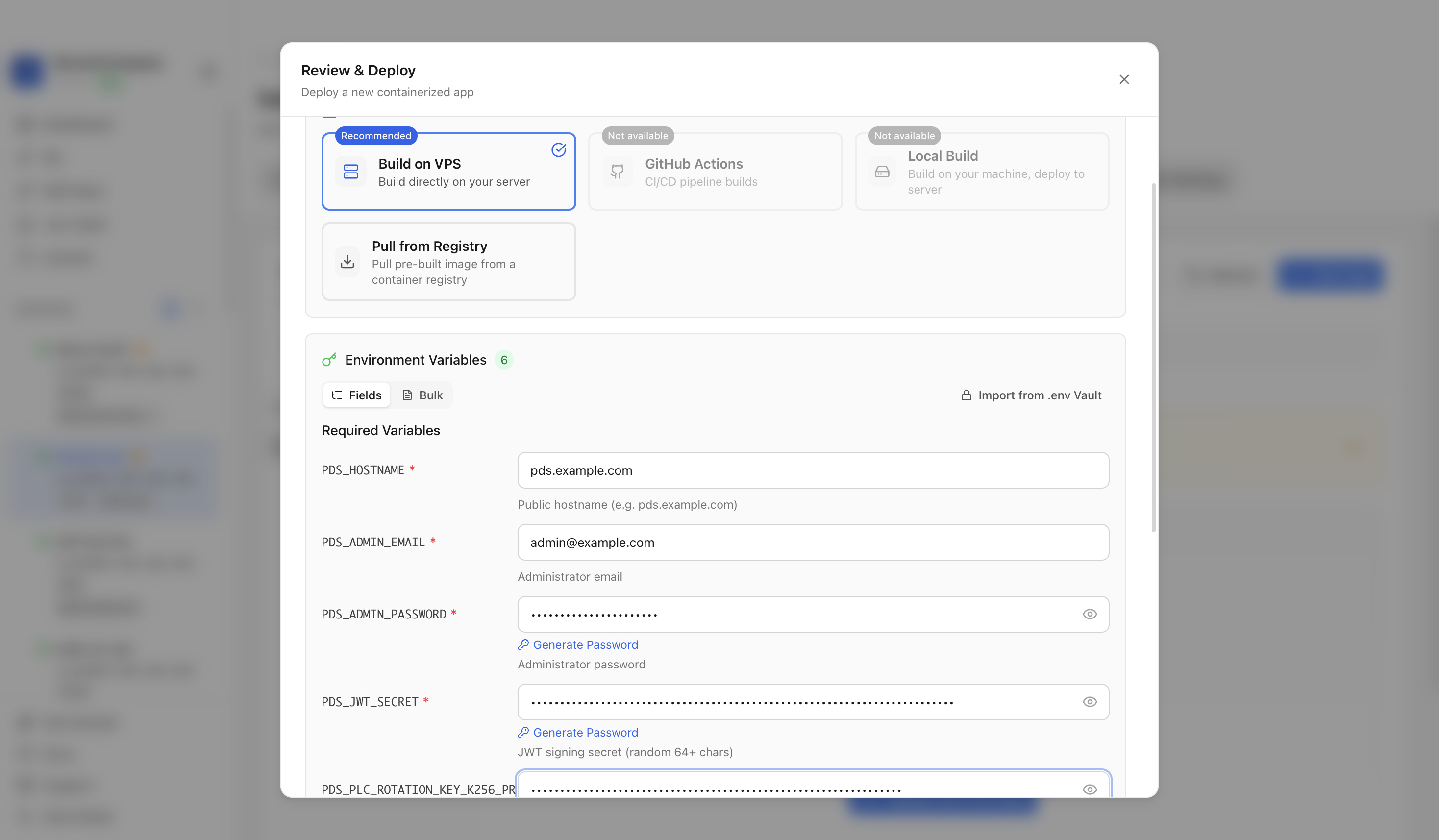Generate Password for JWT secret
Screen dimensions: 1439x840
click(578, 732)
